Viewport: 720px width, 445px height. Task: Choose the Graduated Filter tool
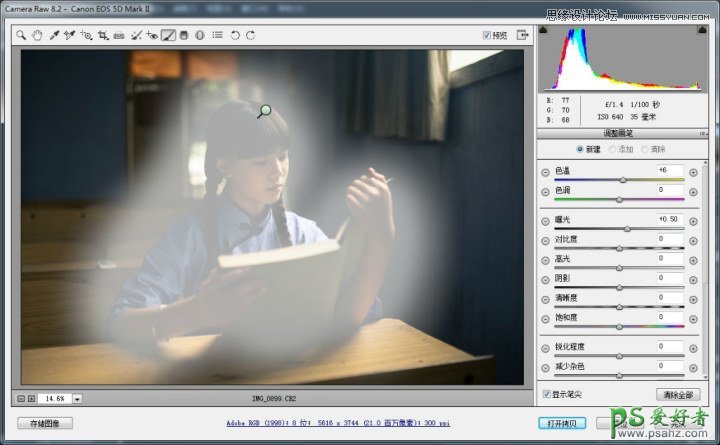[184, 35]
